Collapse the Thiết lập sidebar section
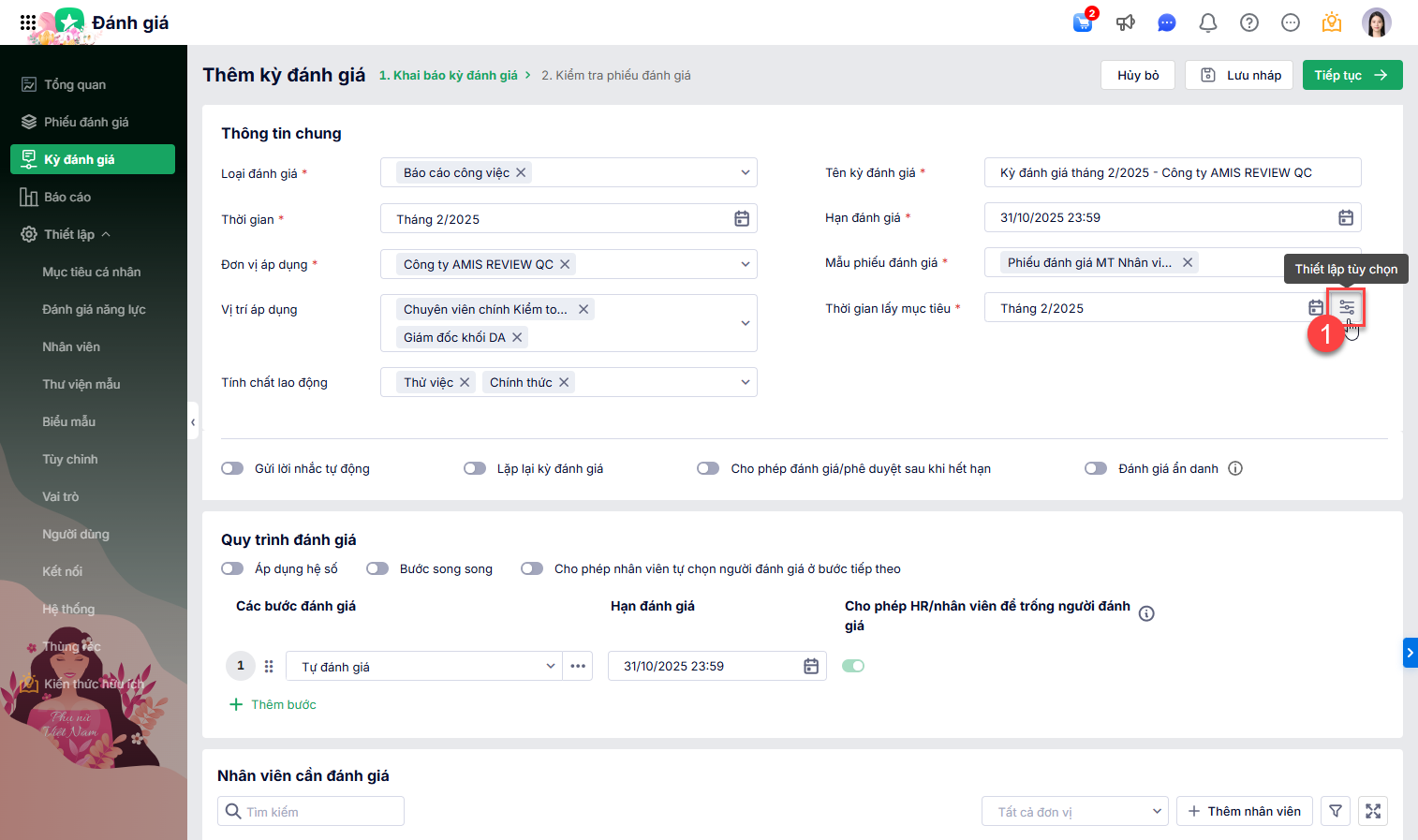The width and height of the screenshot is (1418, 840). (x=106, y=234)
